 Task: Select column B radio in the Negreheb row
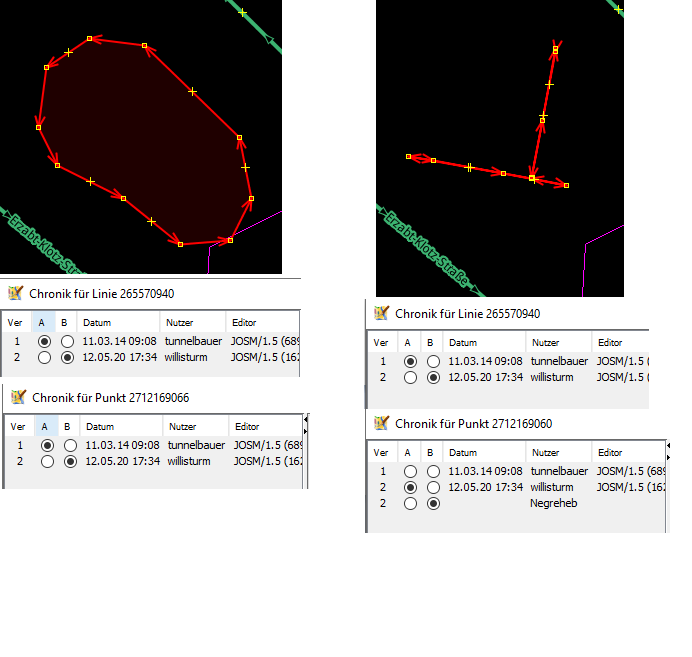point(433,504)
